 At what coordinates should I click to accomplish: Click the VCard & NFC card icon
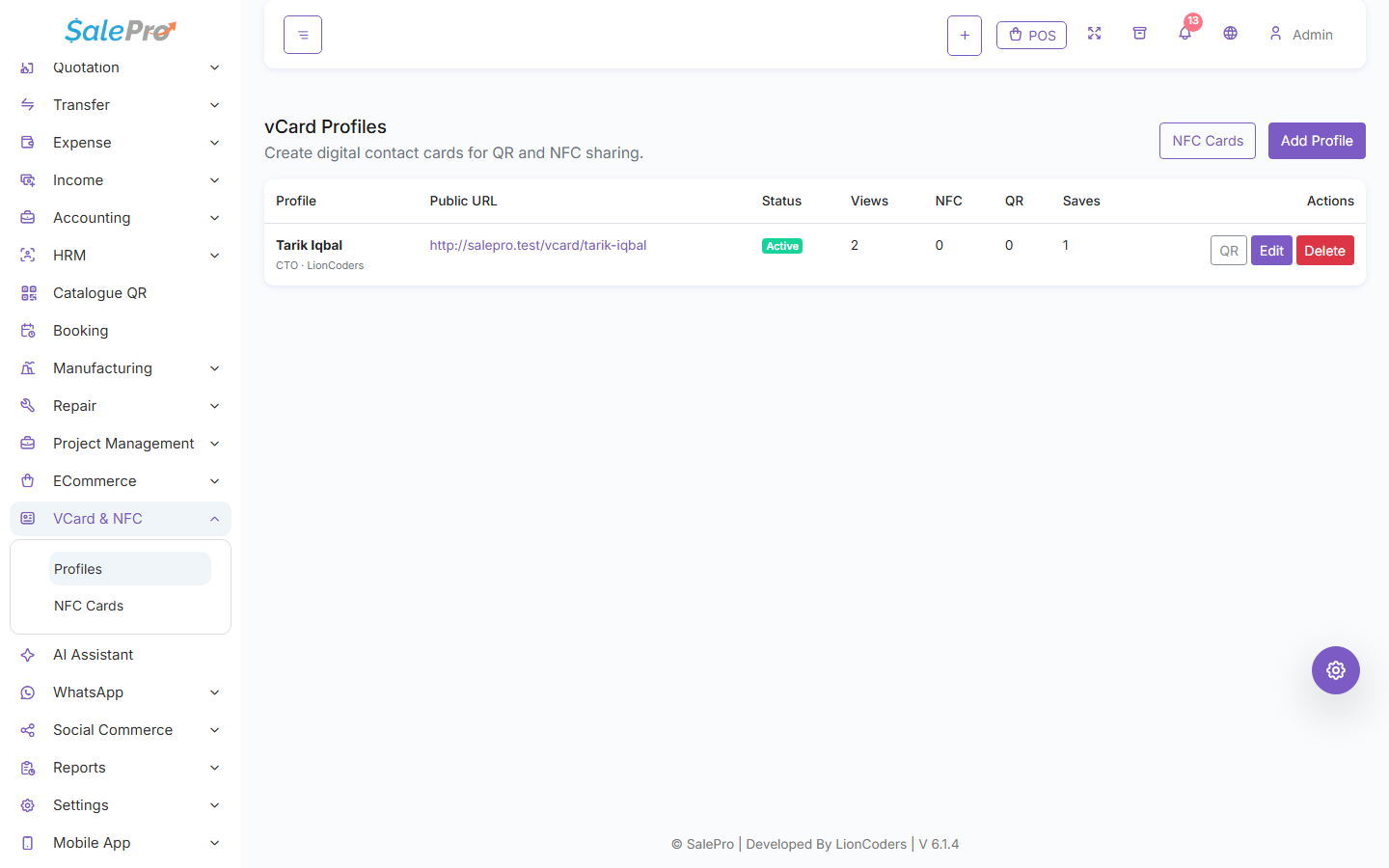pyautogui.click(x=28, y=519)
